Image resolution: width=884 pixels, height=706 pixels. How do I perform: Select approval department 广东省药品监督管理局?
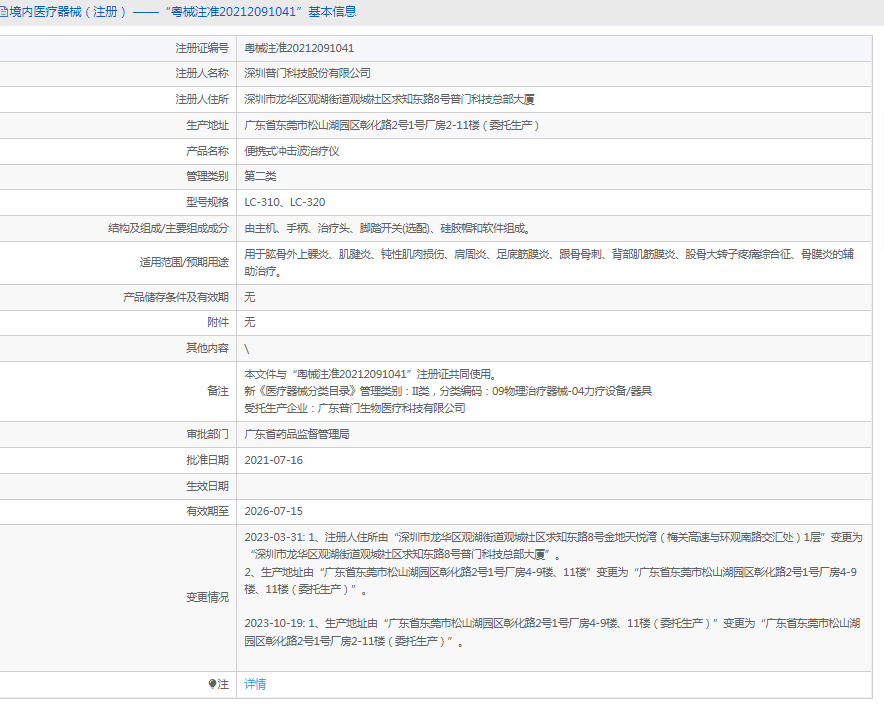tap(297, 434)
